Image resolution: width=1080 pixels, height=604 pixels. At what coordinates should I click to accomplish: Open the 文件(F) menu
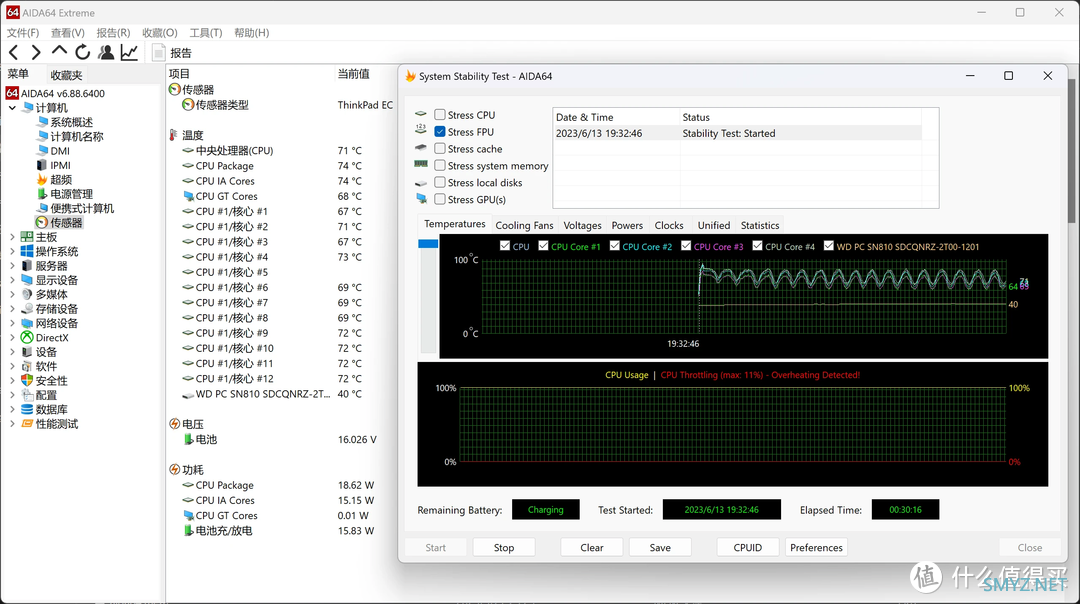pos(23,32)
